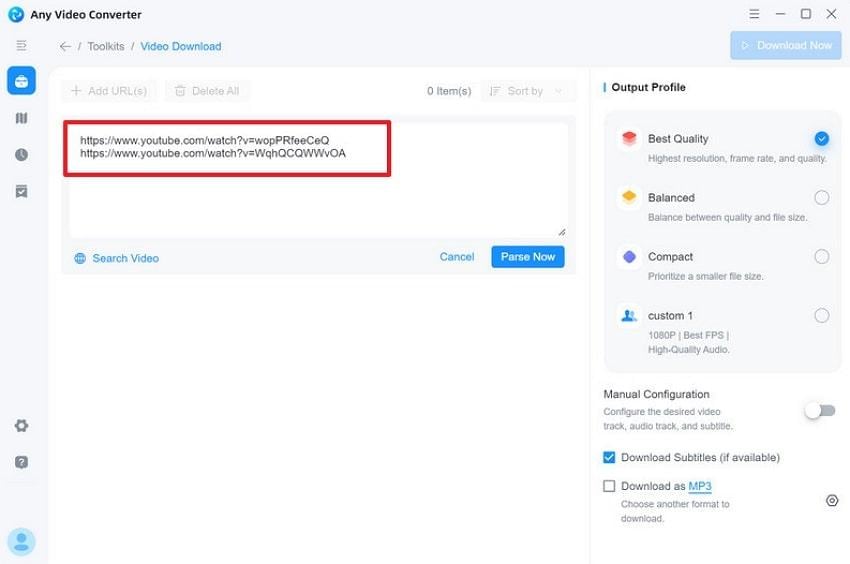
Task: Click the Parse Now button
Action: click(x=527, y=257)
